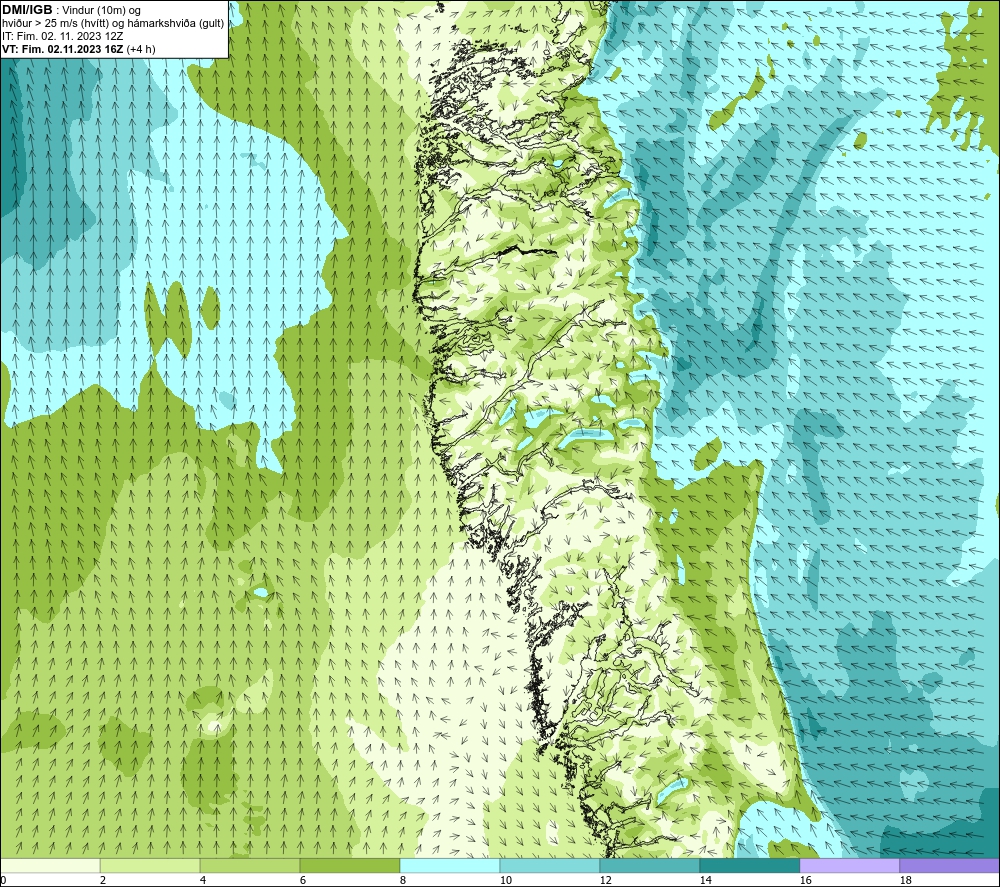Screen dimensions: 1000x887
Task: Click the lavender 16–18 m/s color swatch
Action: (849, 866)
